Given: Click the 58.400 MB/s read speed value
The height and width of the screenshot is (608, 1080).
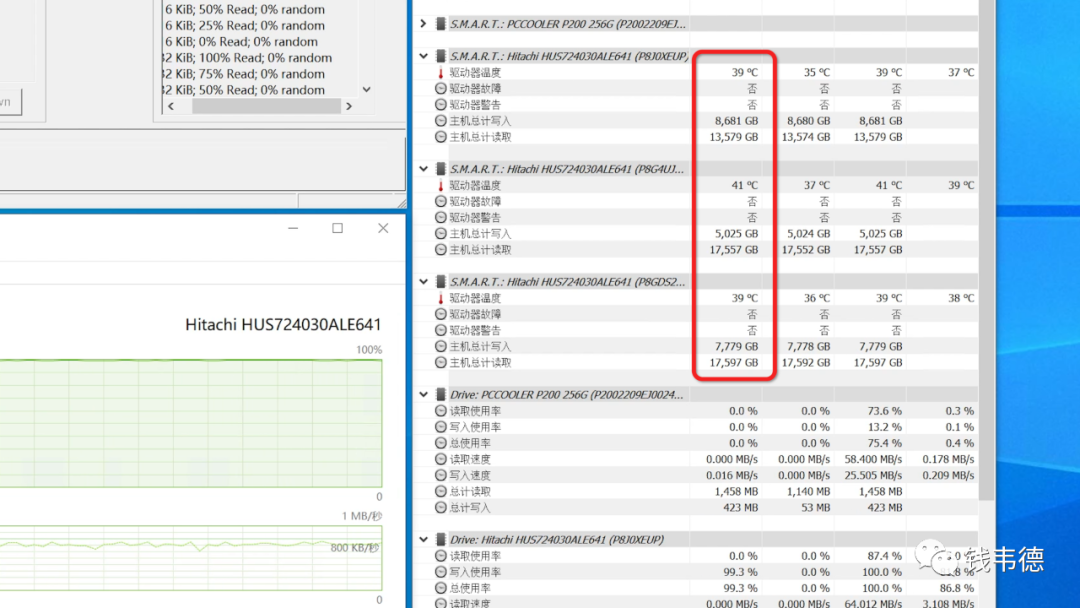Looking at the screenshot, I should click(x=874, y=459).
